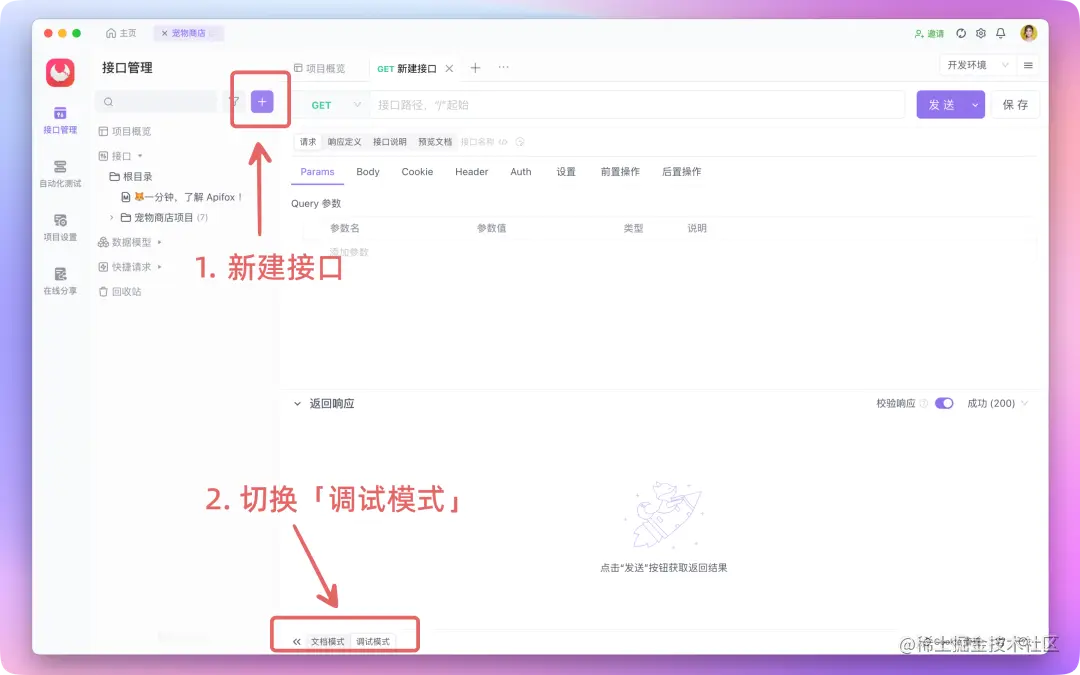This screenshot has height=675, width=1080.
Task: Click the 保存 save button
Action: click(x=1015, y=104)
